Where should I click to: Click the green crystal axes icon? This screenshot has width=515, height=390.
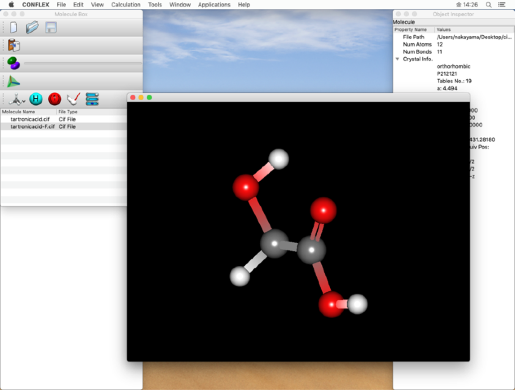[14, 81]
